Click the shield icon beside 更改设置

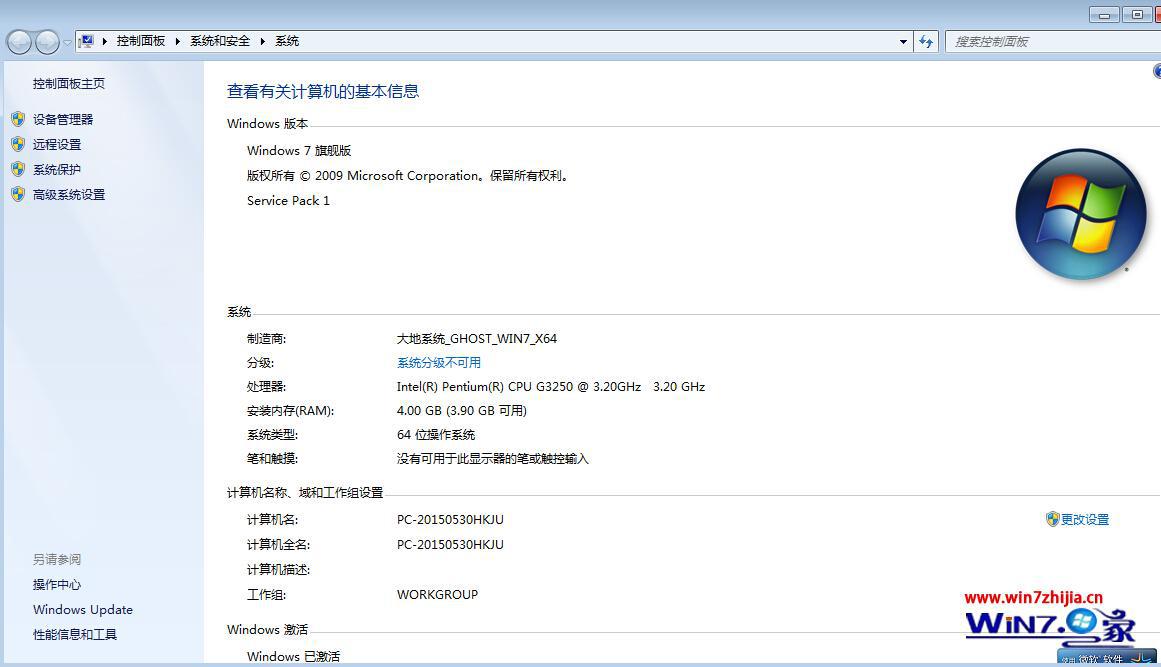[x=1052, y=519]
